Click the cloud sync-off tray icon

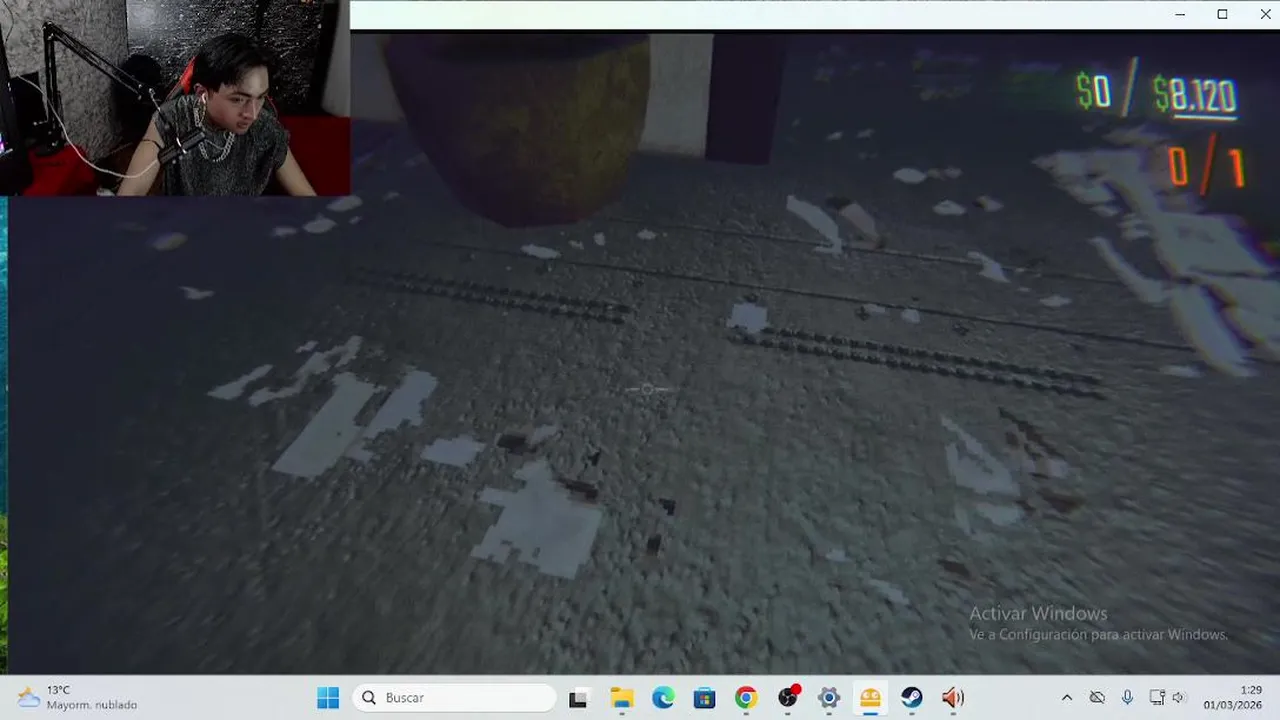click(x=1097, y=698)
